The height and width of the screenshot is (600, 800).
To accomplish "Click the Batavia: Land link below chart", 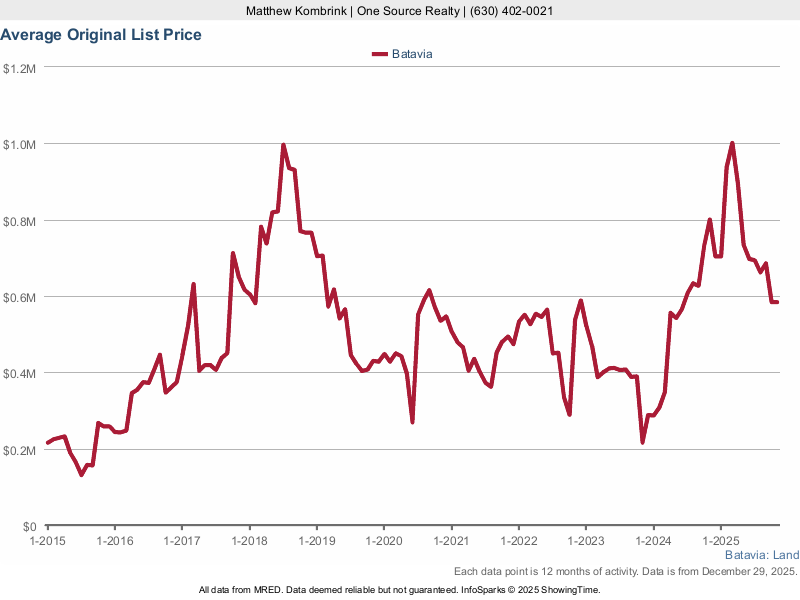I will (x=761, y=555).
